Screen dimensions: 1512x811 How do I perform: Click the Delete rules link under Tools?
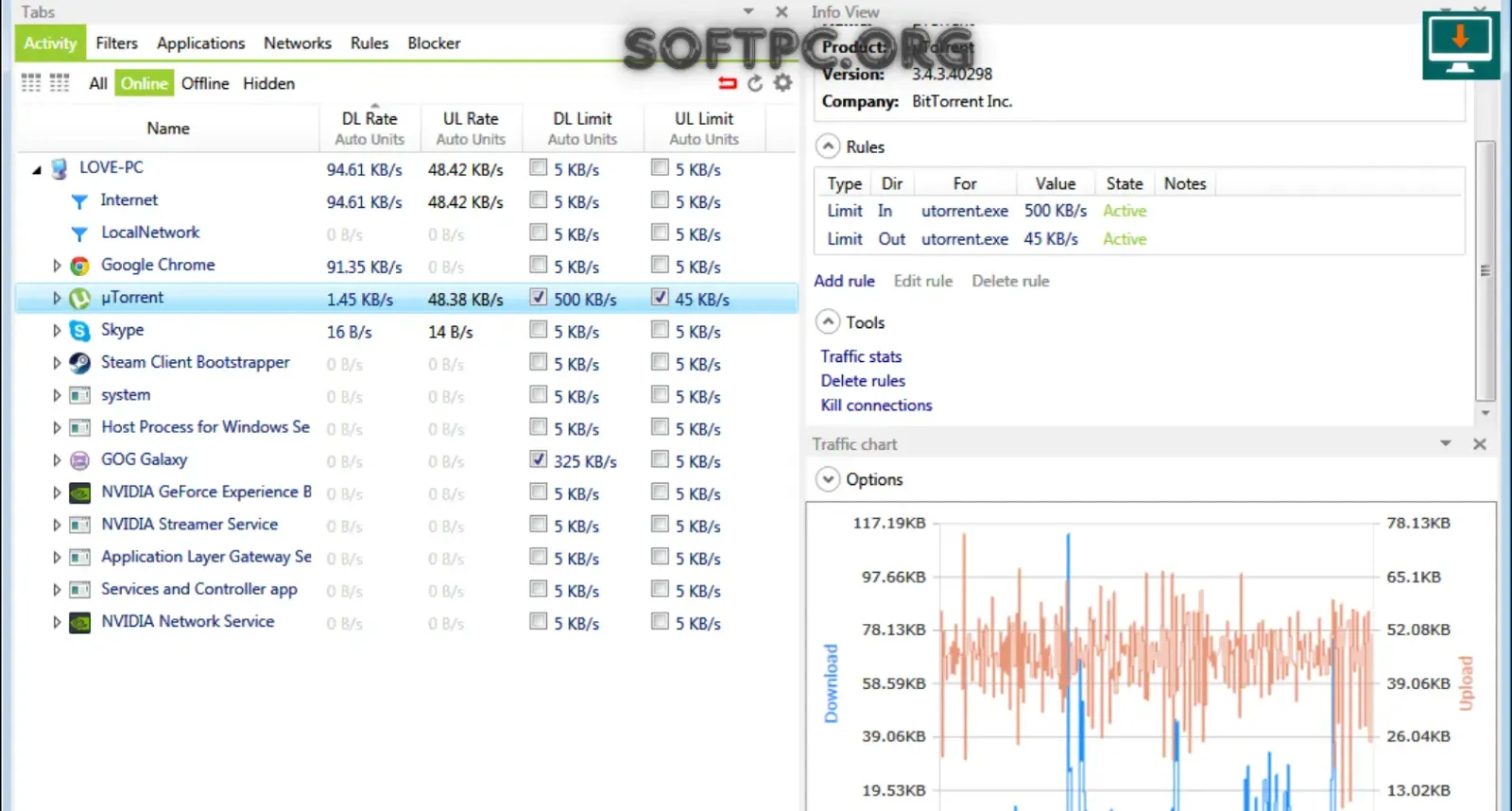point(863,381)
